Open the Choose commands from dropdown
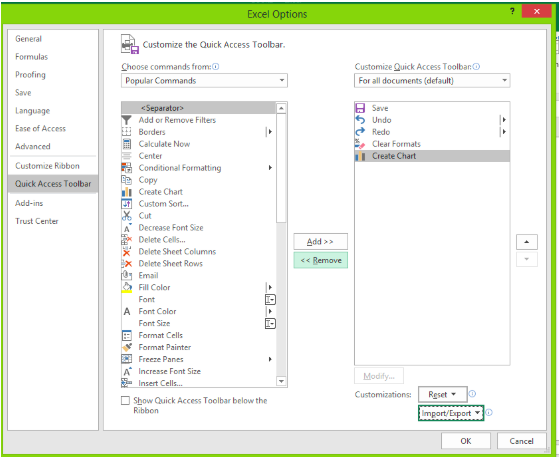 [204, 81]
